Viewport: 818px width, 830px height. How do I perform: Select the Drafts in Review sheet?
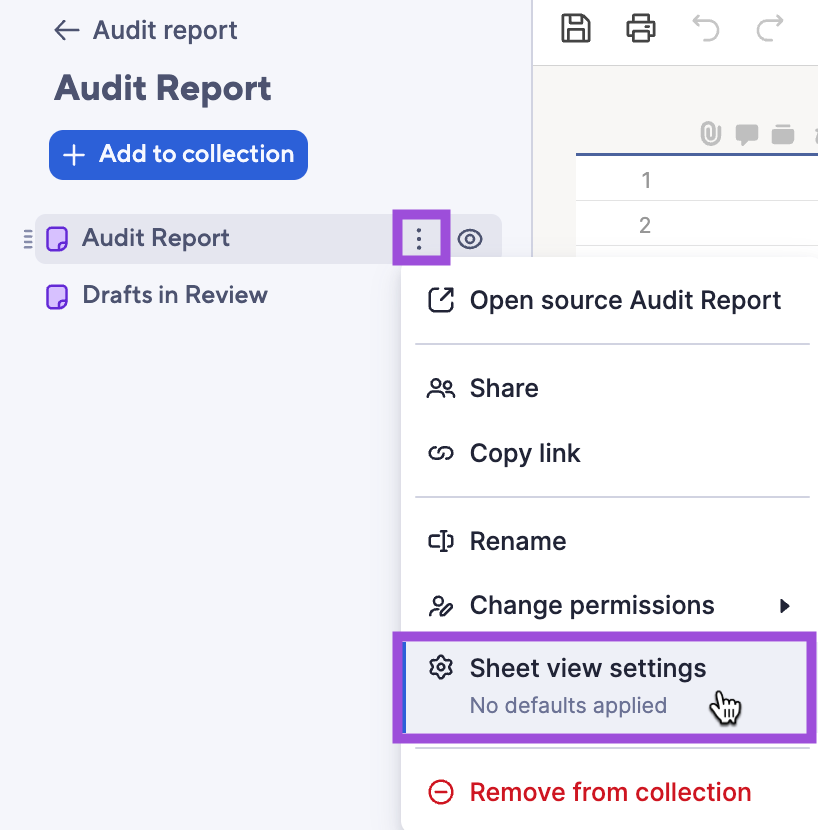tap(173, 294)
